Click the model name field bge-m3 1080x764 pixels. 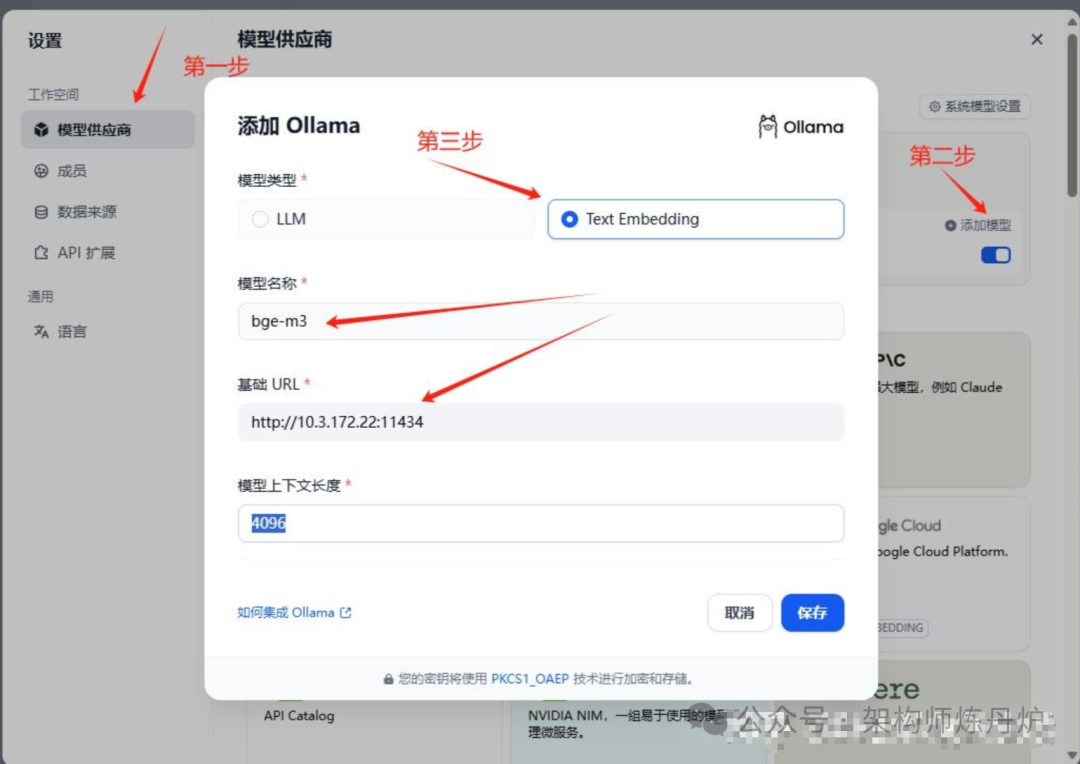click(541, 321)
